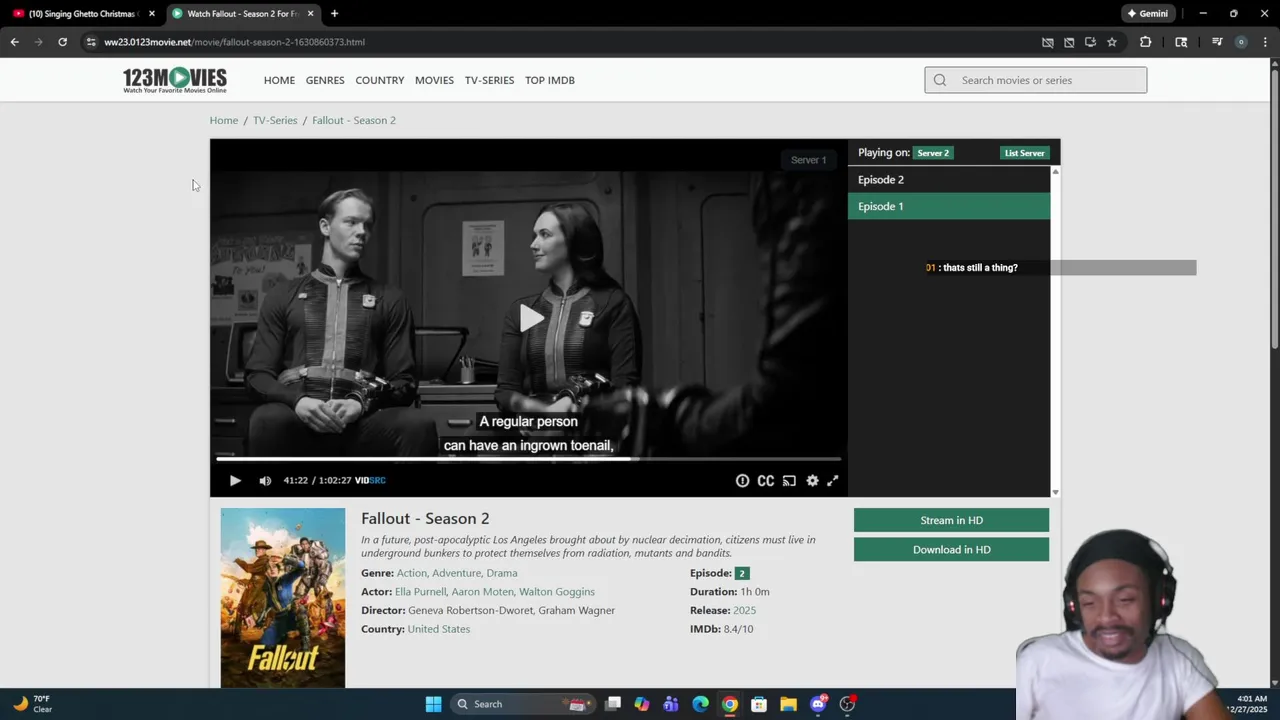Open TOP IMDB nav item
1280x720 pixels.
pos(550,80)
